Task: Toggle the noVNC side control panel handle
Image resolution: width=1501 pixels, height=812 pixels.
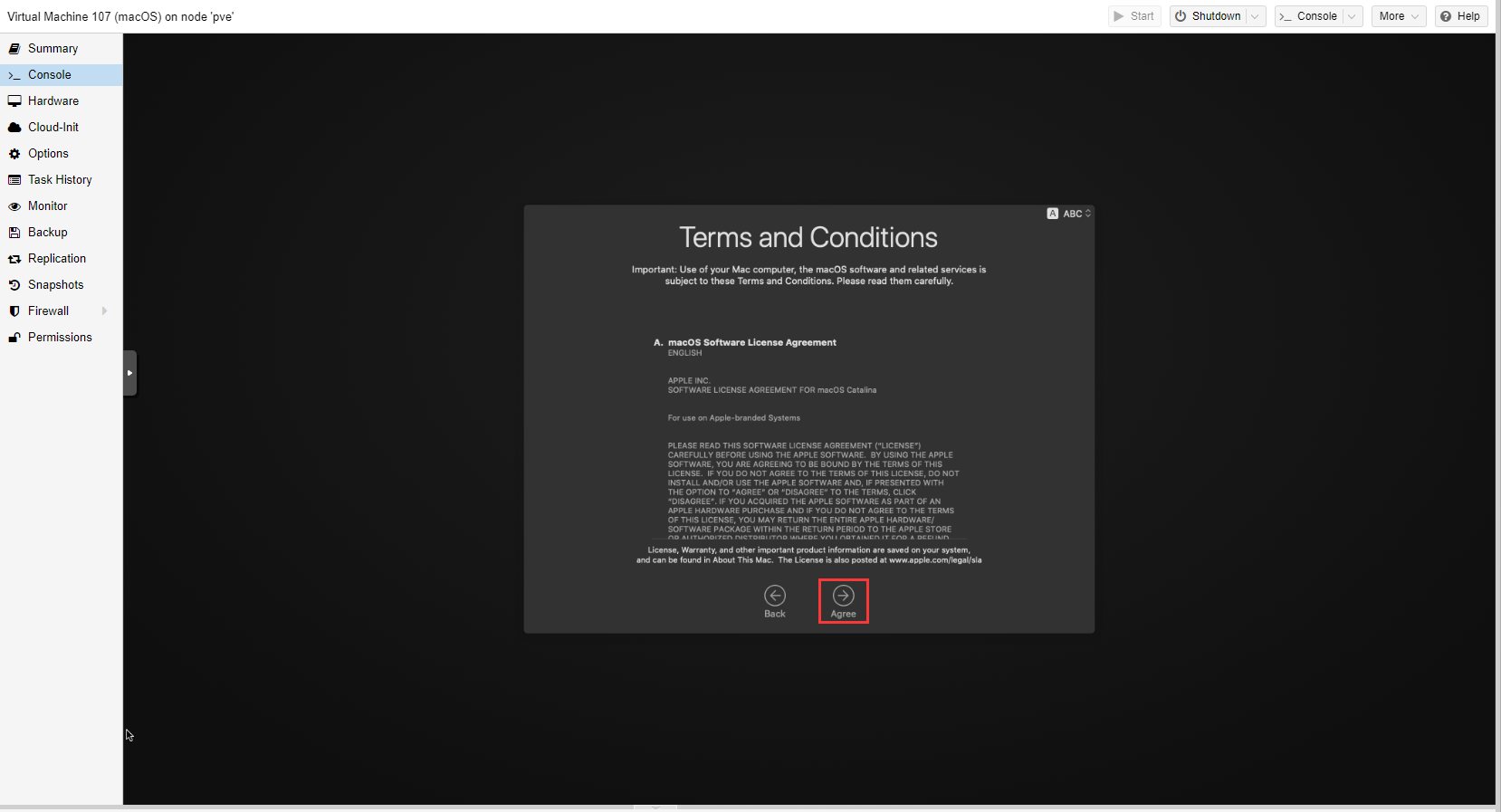Action: pyautogui.click(x=129, y=373)
